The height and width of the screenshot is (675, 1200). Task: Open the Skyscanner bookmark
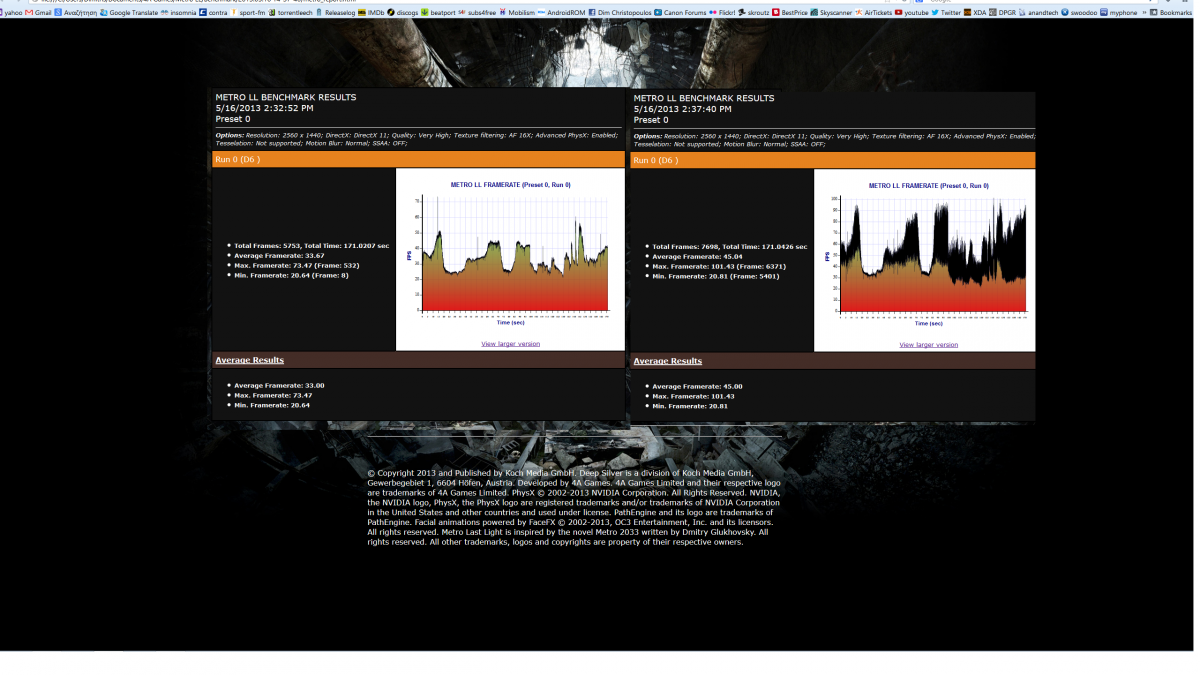click(831, 13)
